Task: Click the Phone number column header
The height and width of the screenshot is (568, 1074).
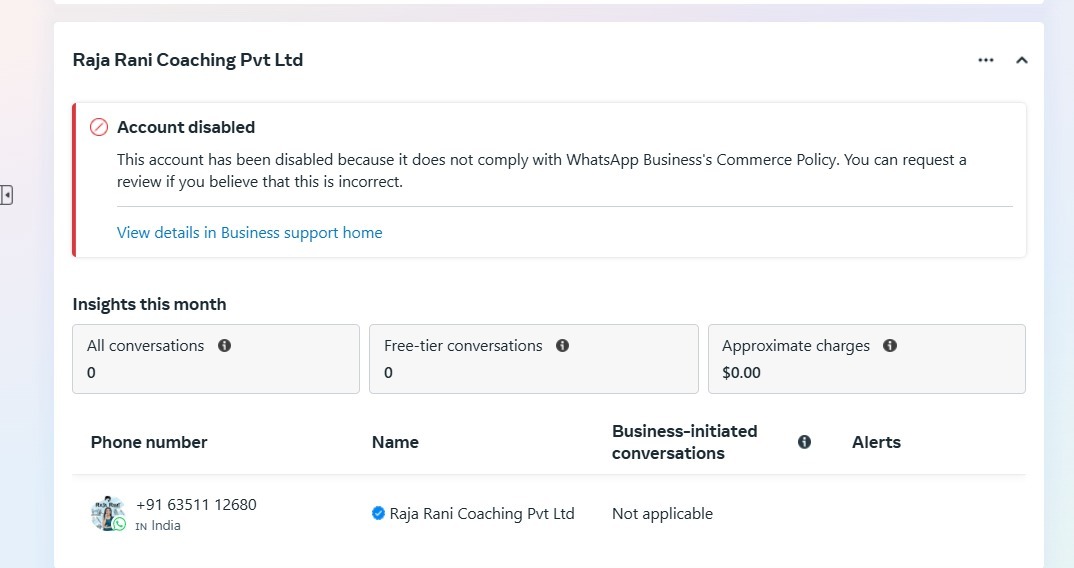Action: click(149, 442)
